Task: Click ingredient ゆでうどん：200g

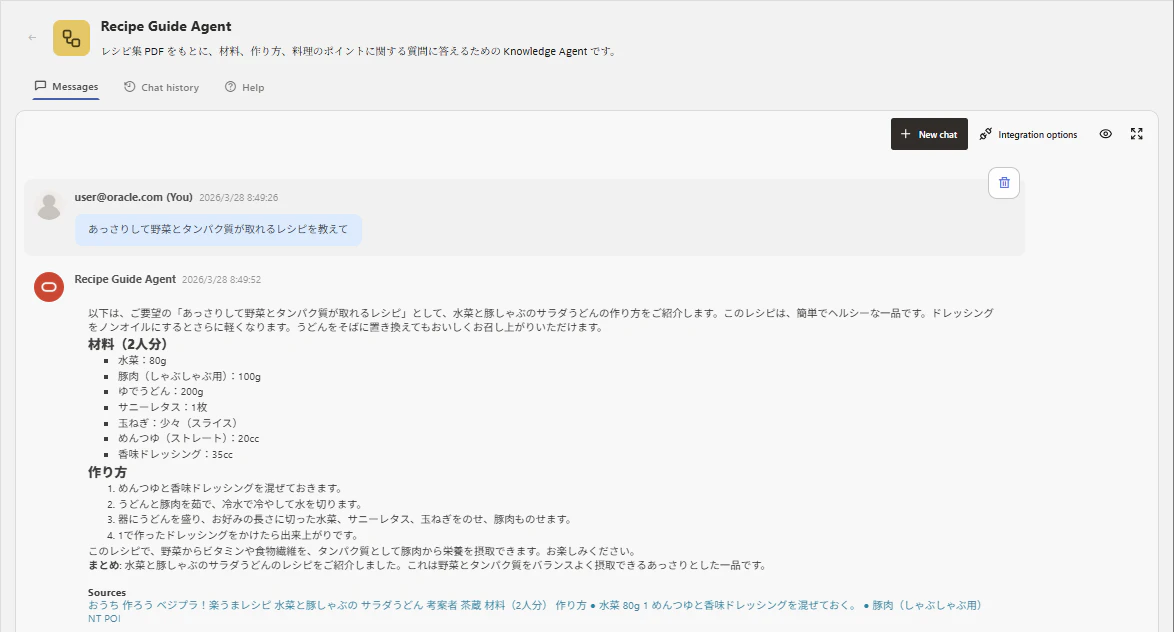Action: coord(160,392)
